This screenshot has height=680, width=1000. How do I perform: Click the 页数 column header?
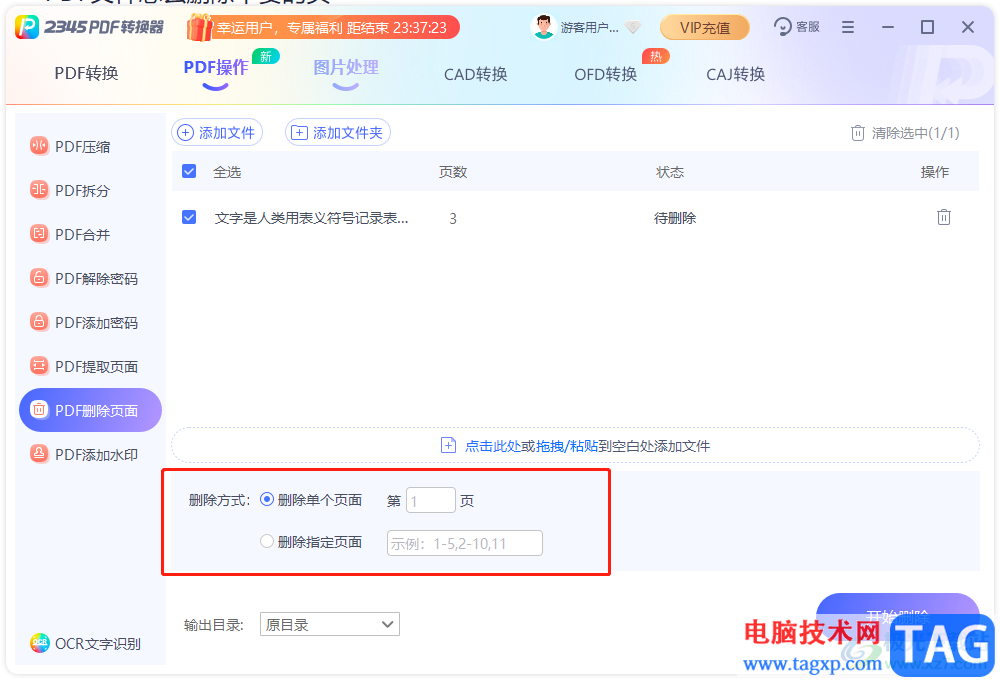point(453,172)
